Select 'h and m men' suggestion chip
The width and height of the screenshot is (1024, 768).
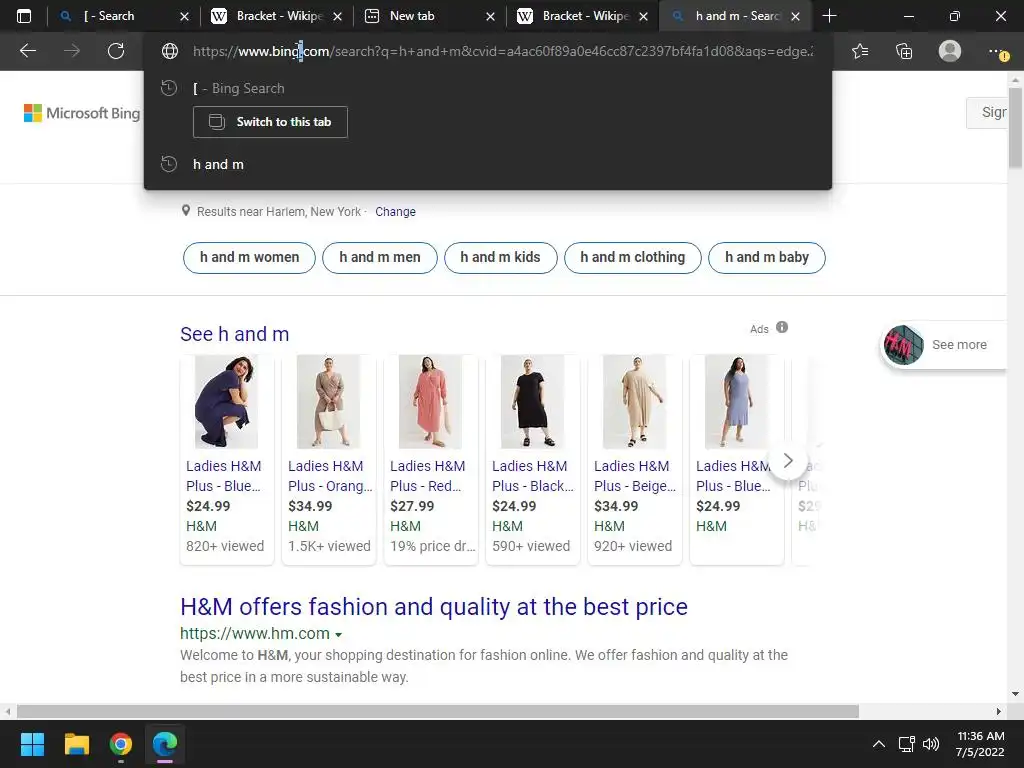point(379,257)
